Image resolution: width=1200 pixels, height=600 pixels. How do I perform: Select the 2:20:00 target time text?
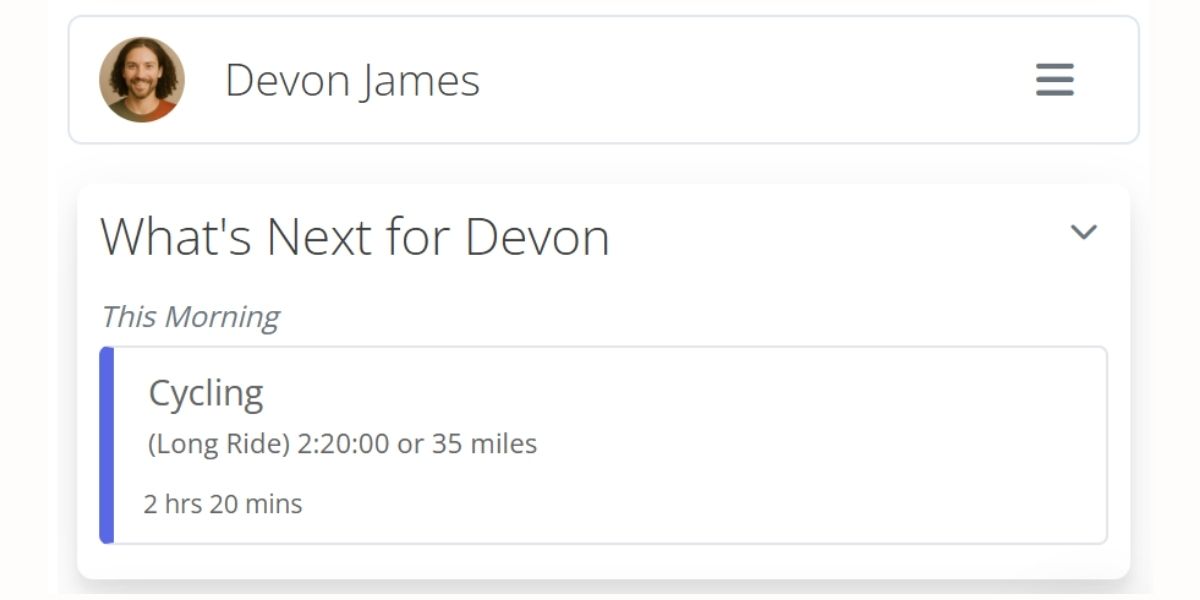pos(343,444)
